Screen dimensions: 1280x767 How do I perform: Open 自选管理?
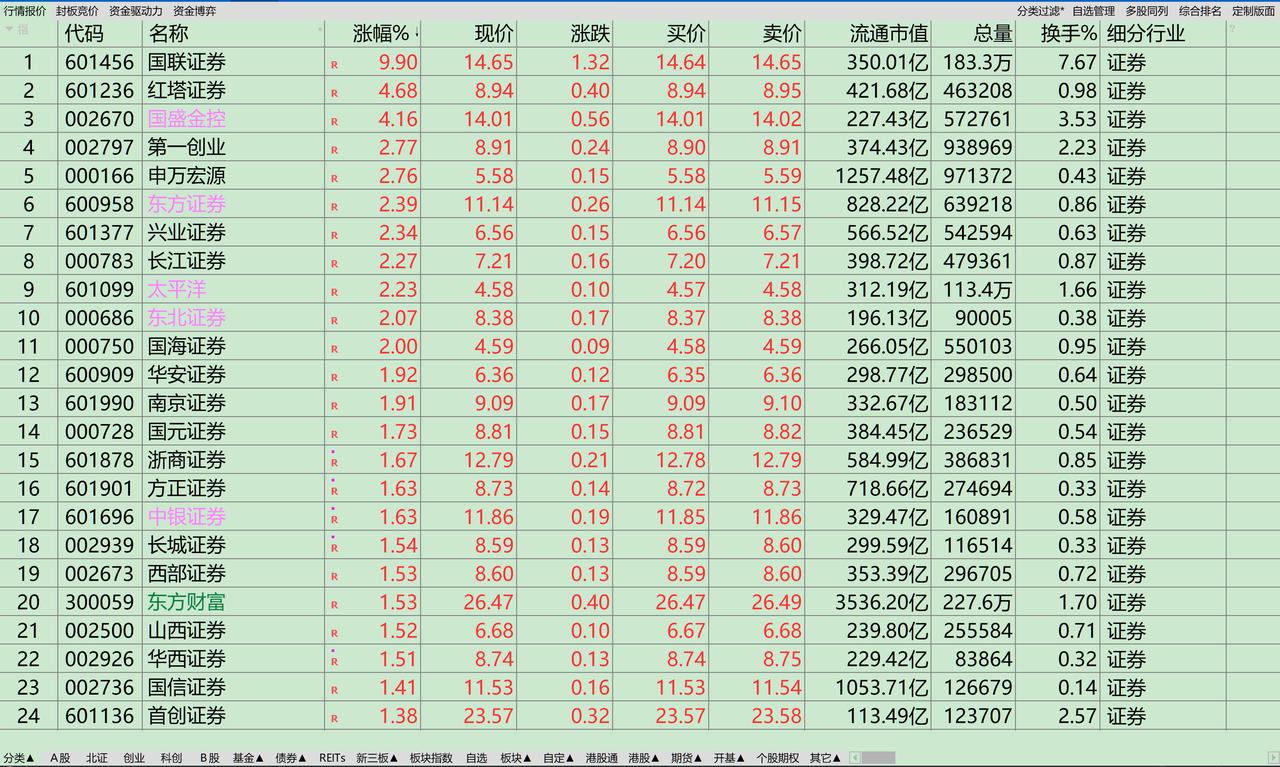click(x=1093, y=10)
